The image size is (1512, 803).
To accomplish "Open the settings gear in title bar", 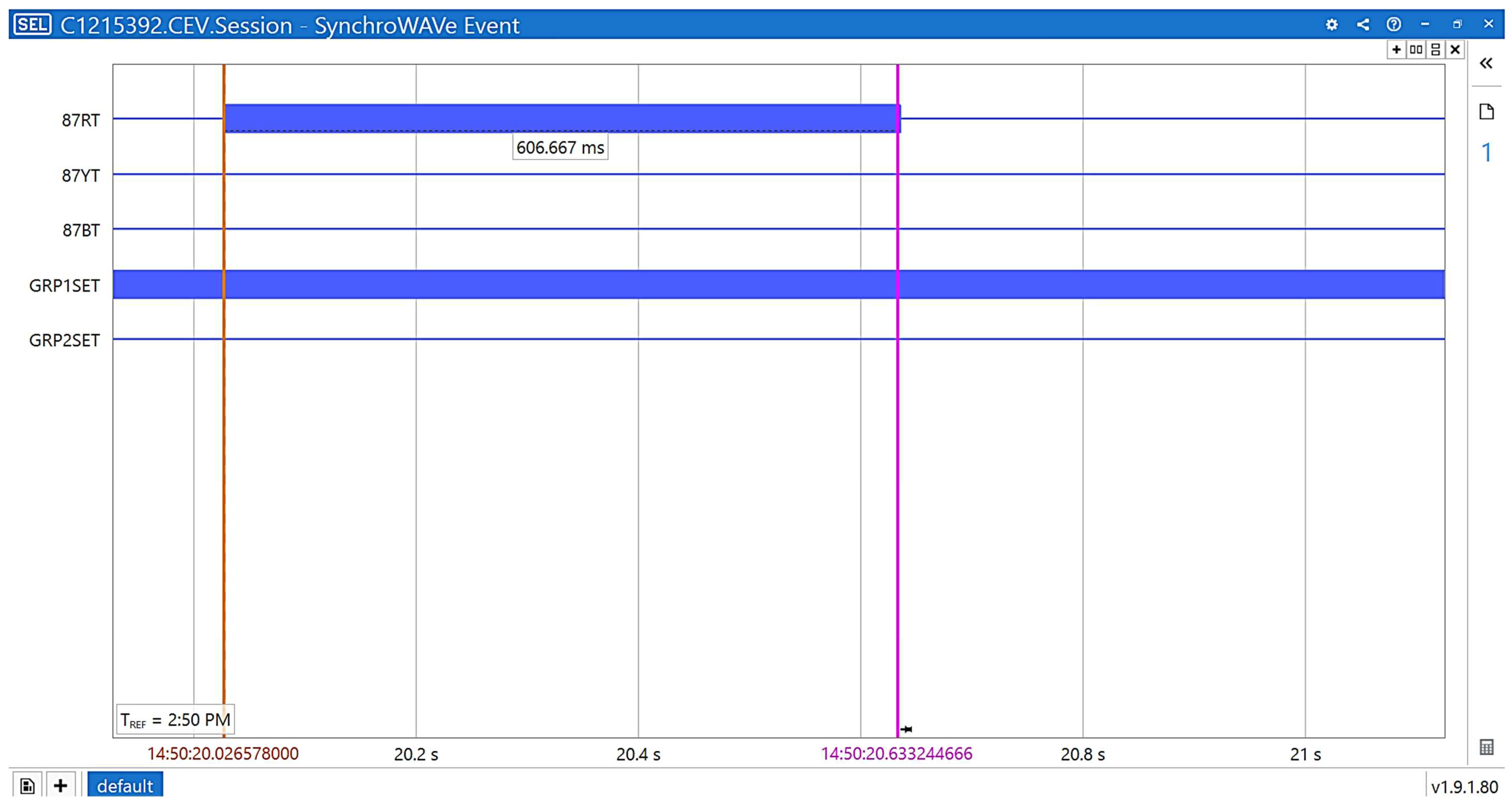I will [x=1331, y=25].
